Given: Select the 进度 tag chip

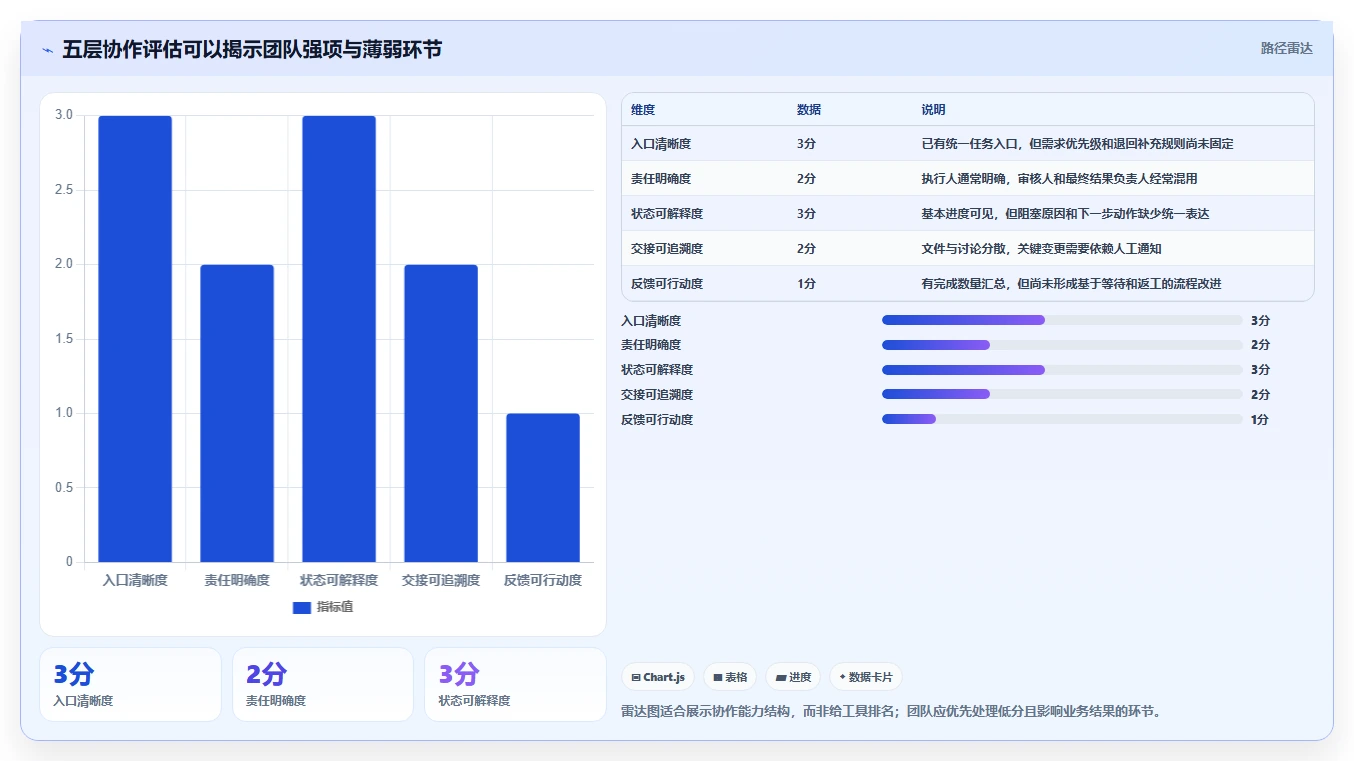Looking at the screenshot, I should point(793,677).
